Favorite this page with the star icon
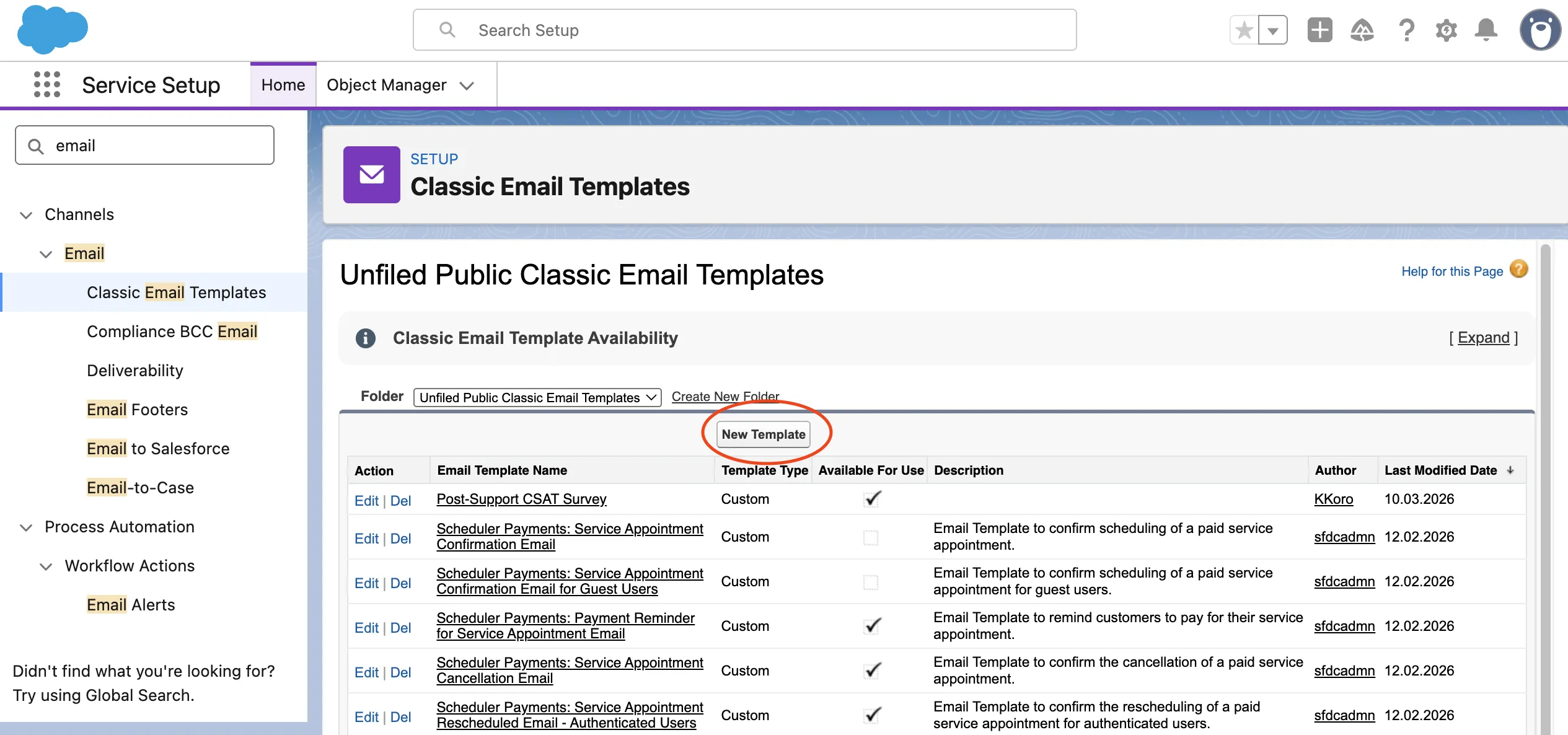The width and height of the screenshot is (1568, 735). point(1244,29)
